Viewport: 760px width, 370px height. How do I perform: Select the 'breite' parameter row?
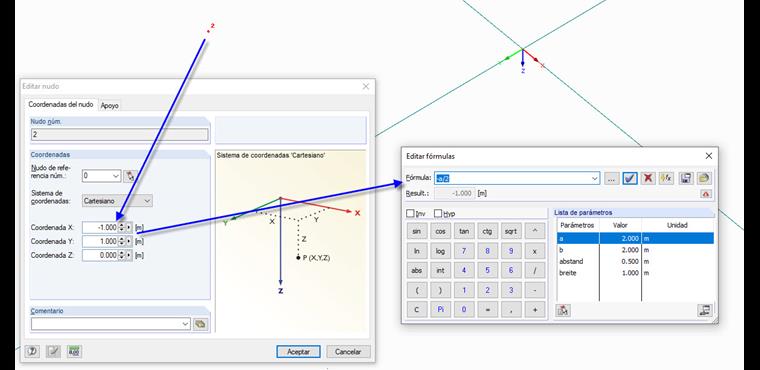pyautogui.click(x=635, y=273)
